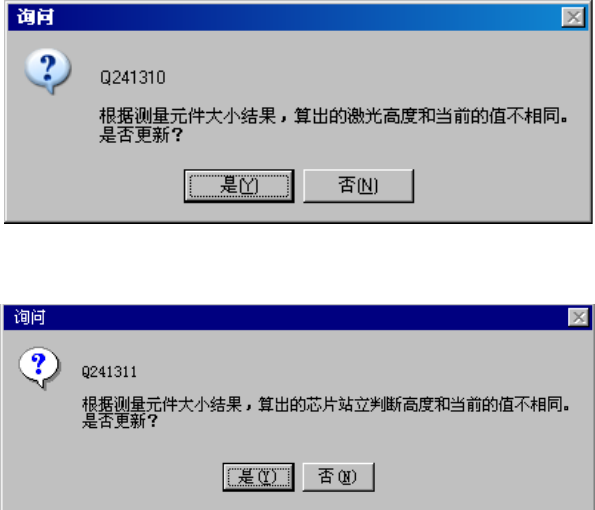The height and width of the screenshot is (510, 595).
Task: Close the Q241310 询问 dialog with X
Action: 573,17
